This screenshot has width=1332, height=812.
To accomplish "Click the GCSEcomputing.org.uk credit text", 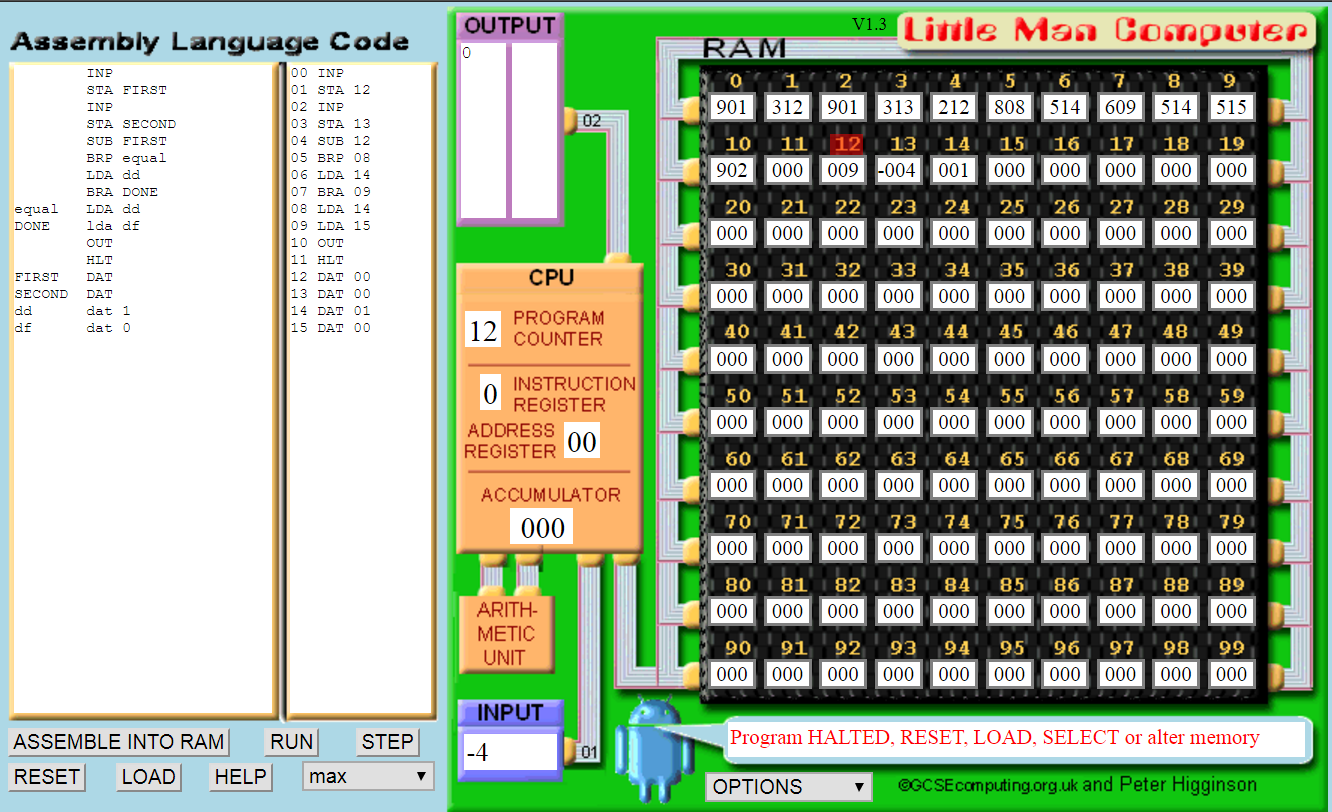I will [x=1077, y=785].
